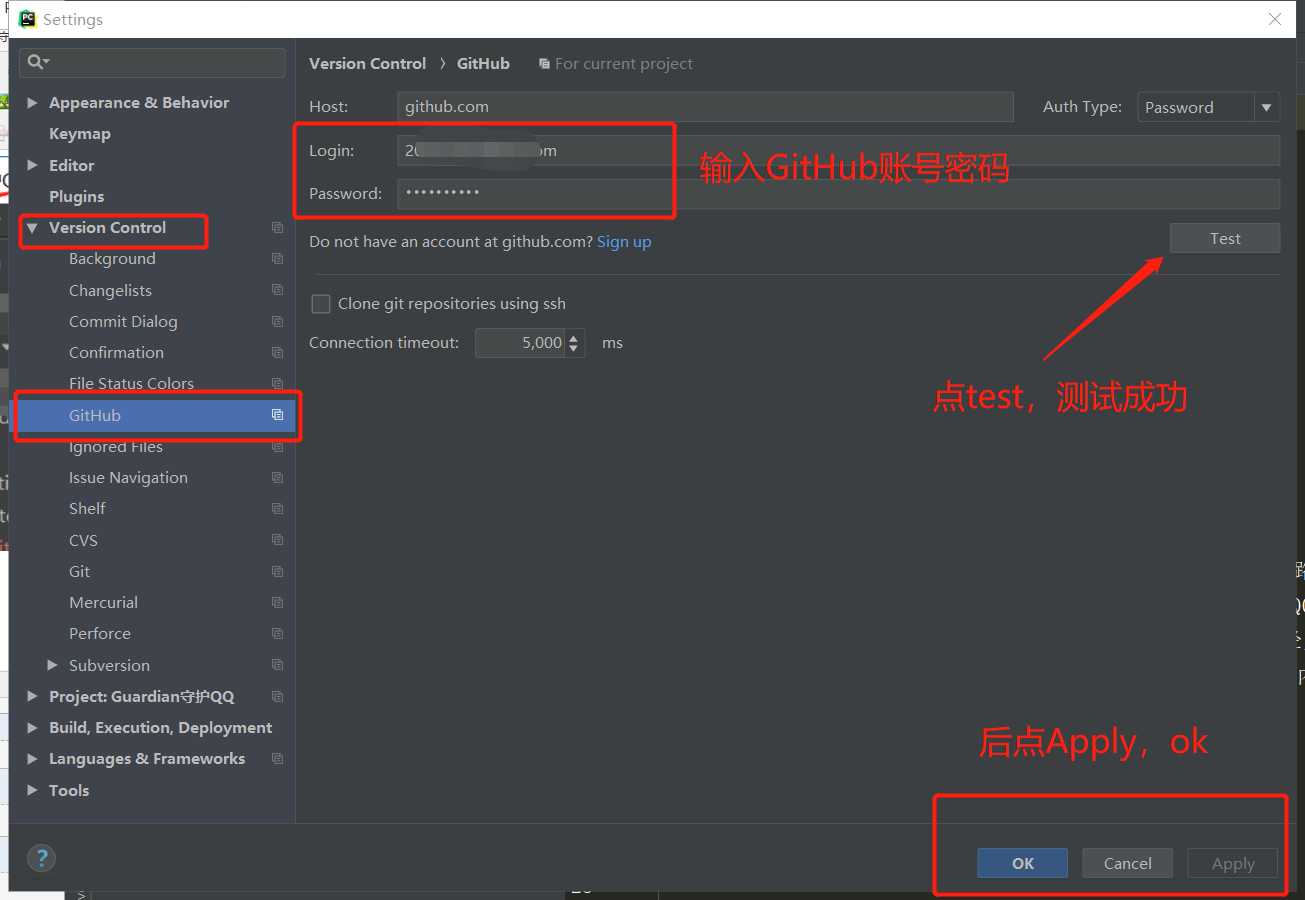Select the Issue Navigation item
1305x900 pixels.
[x=128, y=478]
